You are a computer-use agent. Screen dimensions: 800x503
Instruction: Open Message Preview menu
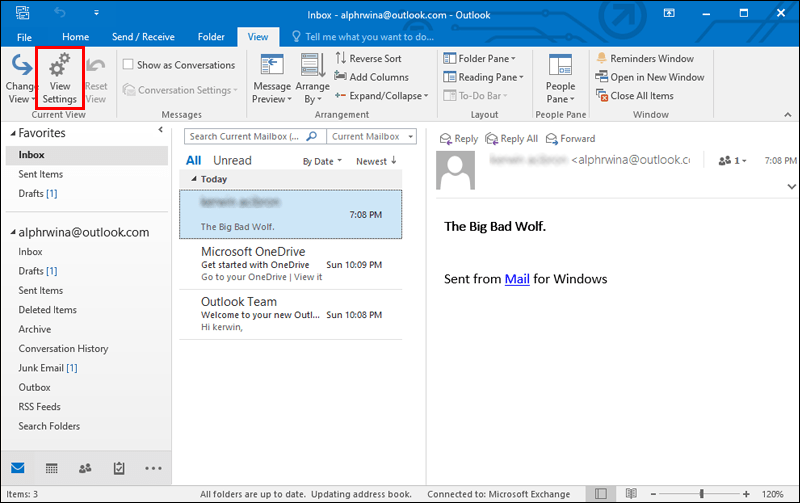click(272, 79)
